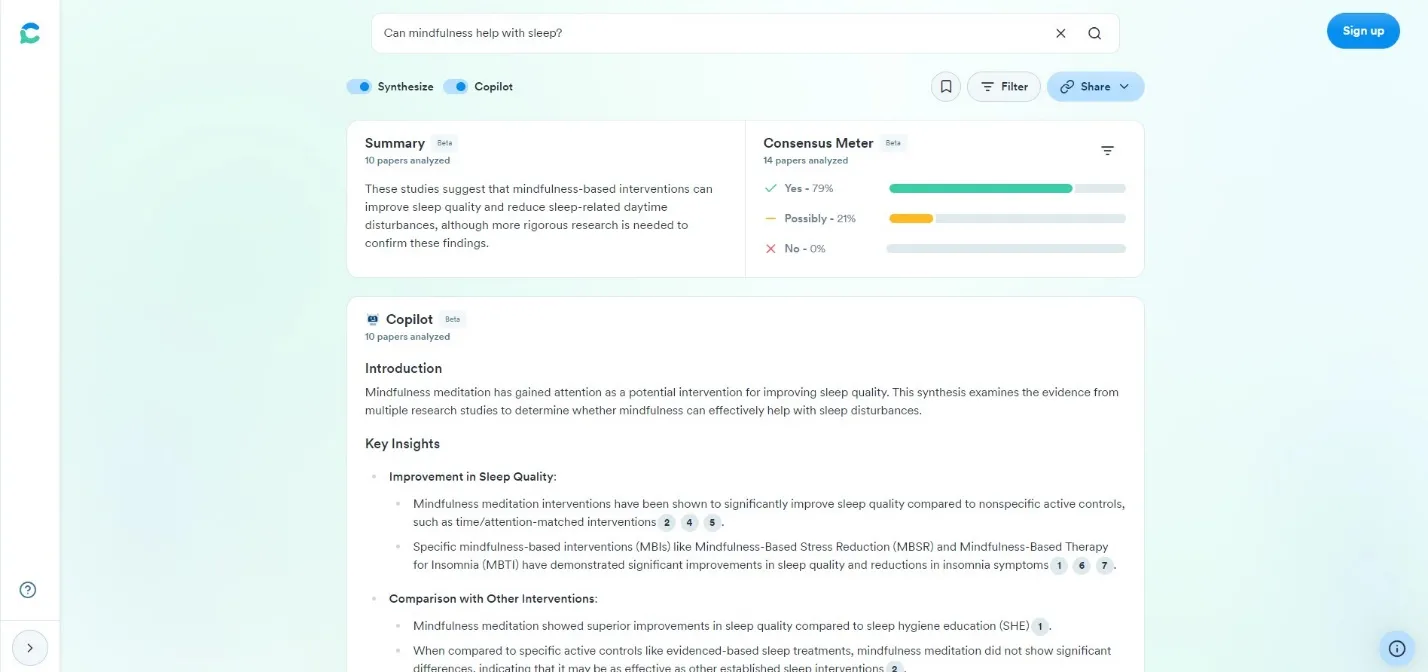
Task: Expand the Share dropdown
Action: click(x=1095, y=87)
